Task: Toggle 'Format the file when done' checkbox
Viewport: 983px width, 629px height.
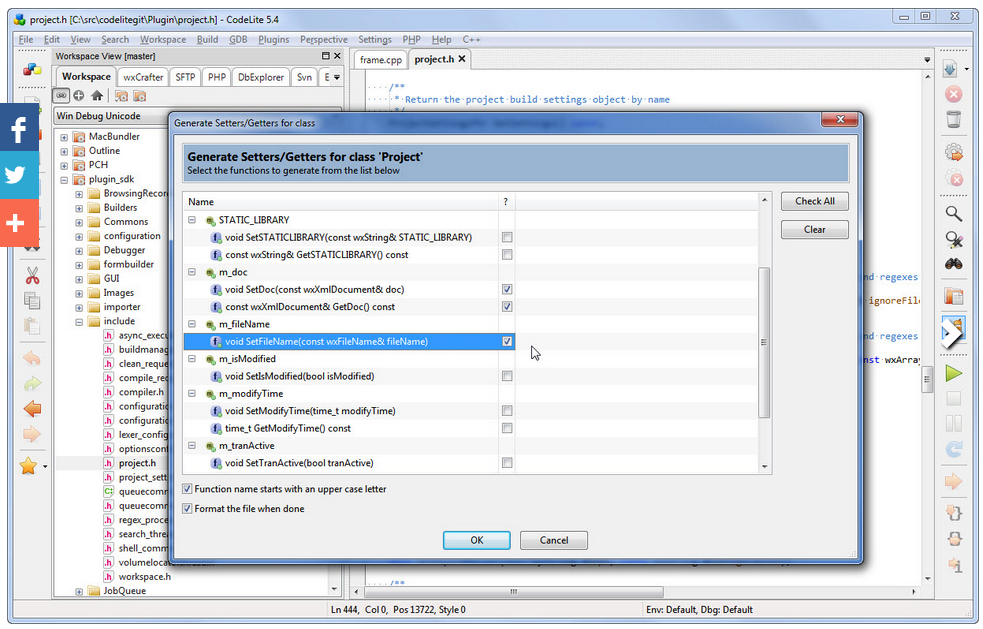Action: point(187,508)
